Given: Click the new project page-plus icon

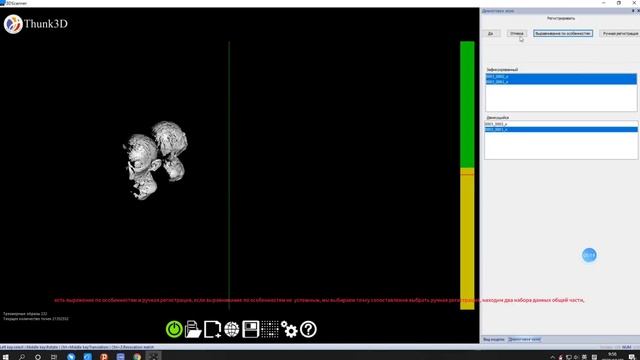Looking at the screenshot, I should (x=212, y=329).
